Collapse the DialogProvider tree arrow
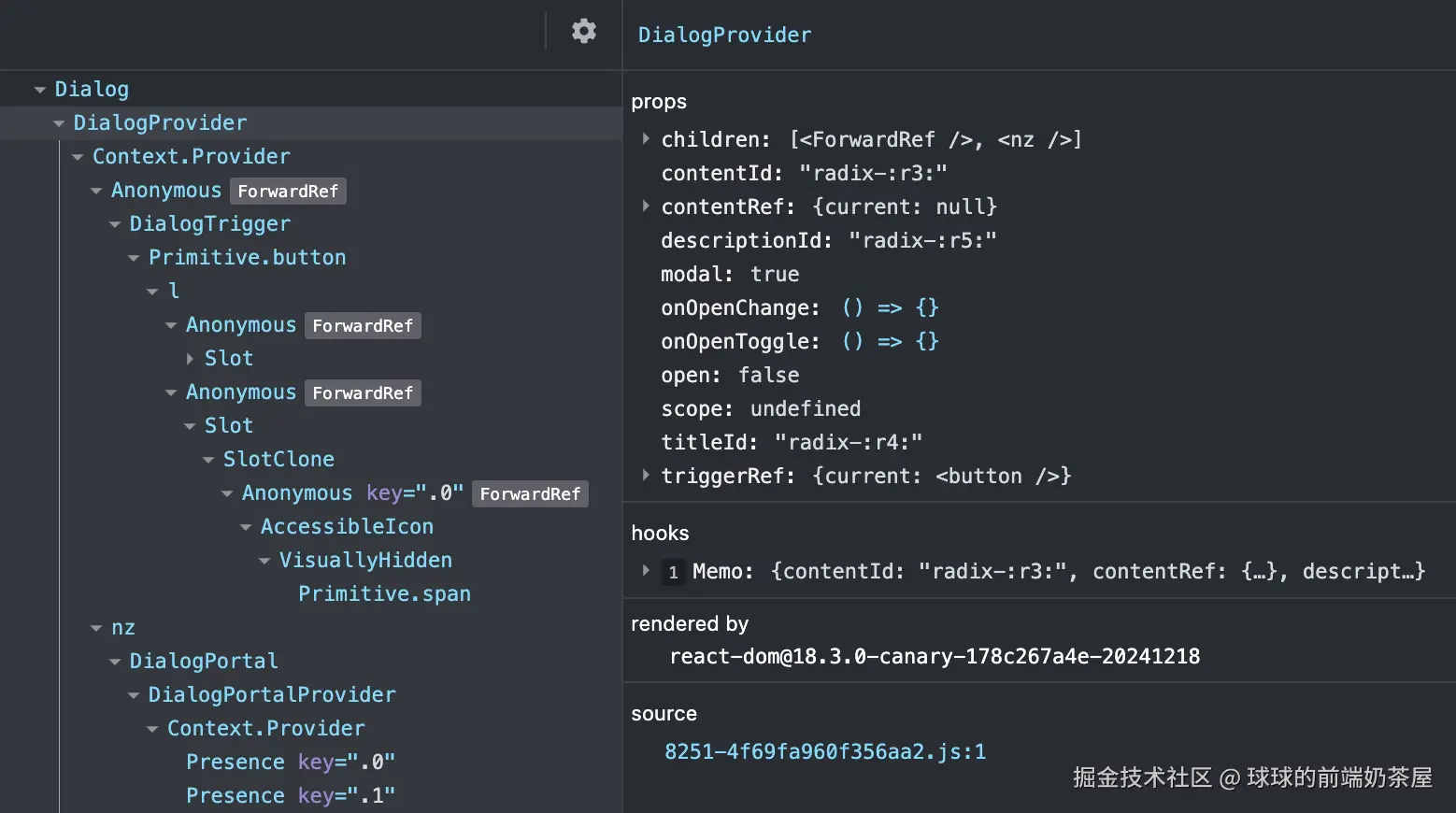1456x813 pixels. tap(59, 123)
